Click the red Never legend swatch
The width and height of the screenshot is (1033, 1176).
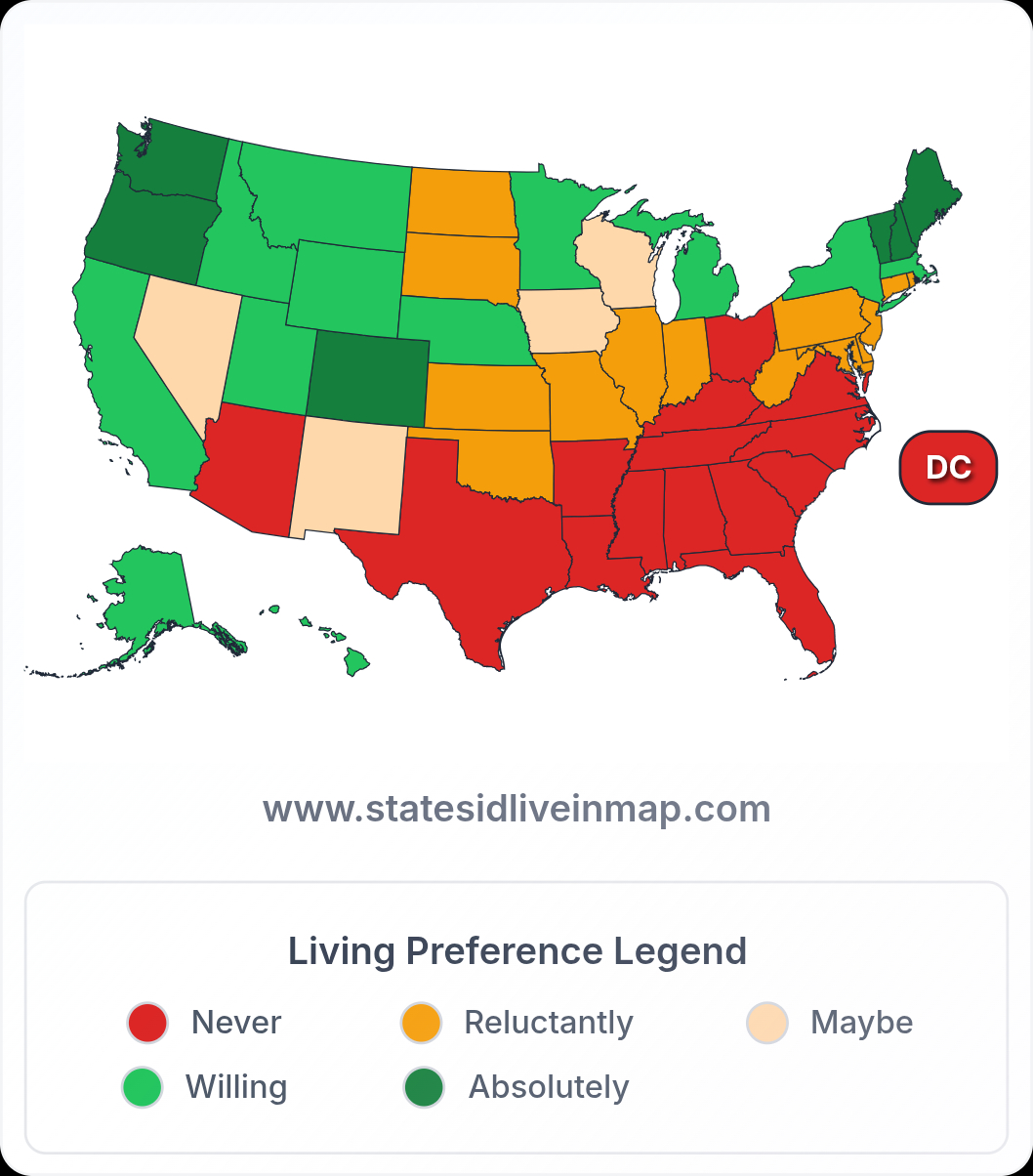tap(148, 1023)
